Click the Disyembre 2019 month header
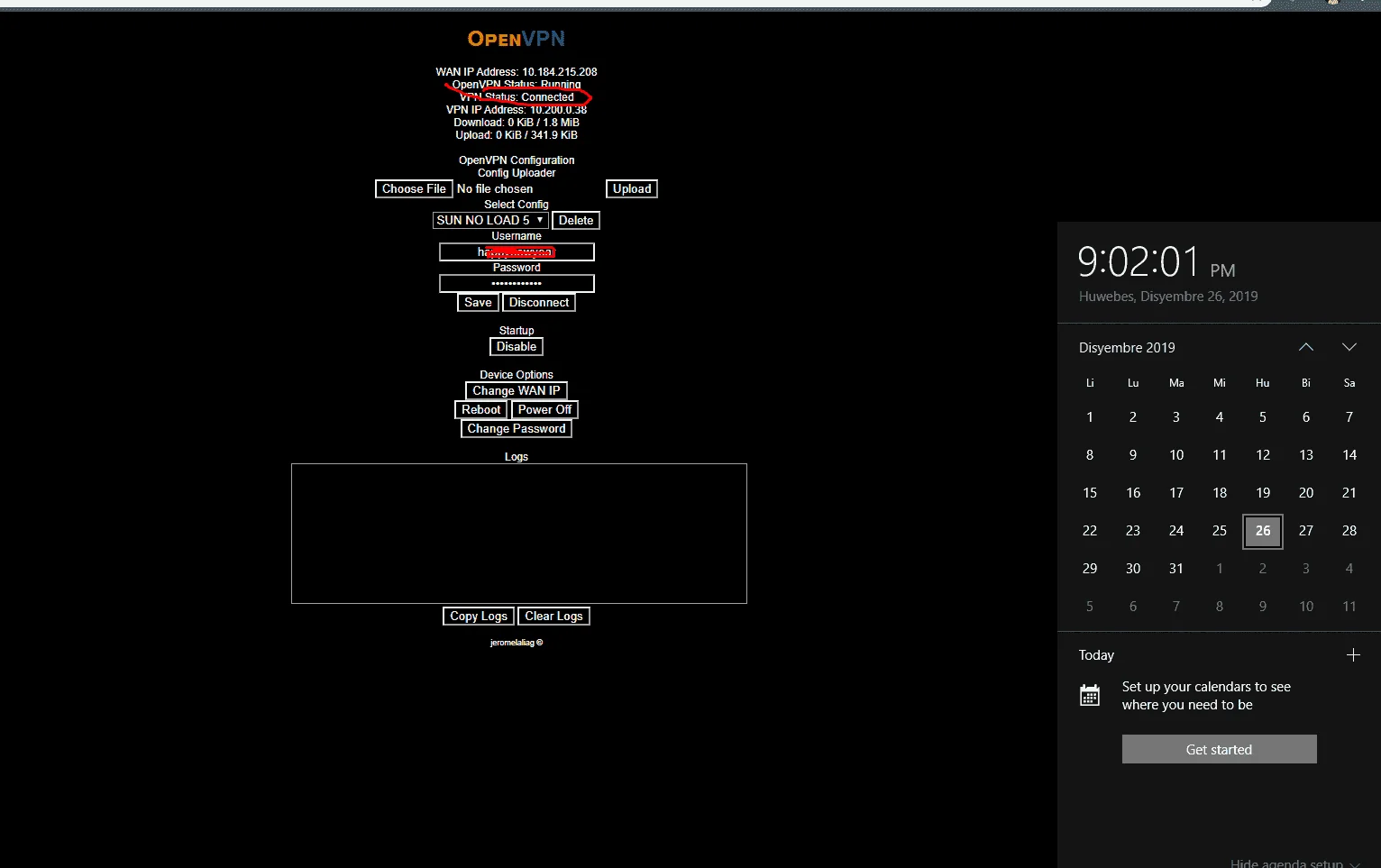This screenshot has height=868, width=1381. (x=1127, y=347)
